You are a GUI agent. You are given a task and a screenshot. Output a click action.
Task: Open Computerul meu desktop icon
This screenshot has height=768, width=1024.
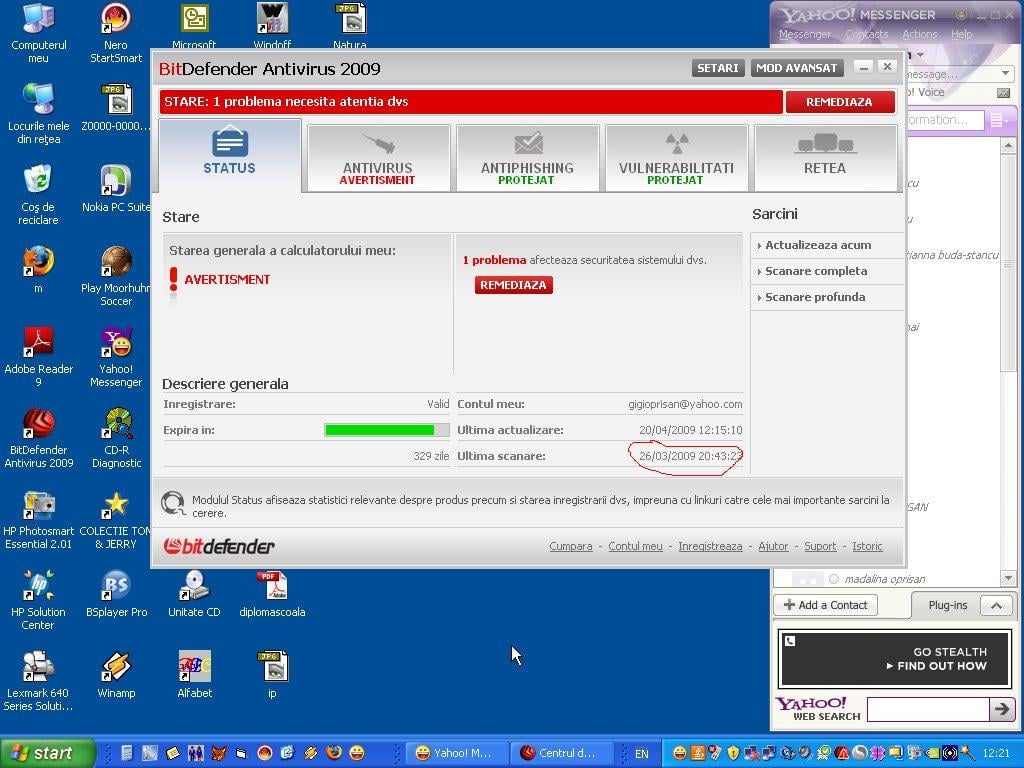pyautogui.click(x=39, y=33)
